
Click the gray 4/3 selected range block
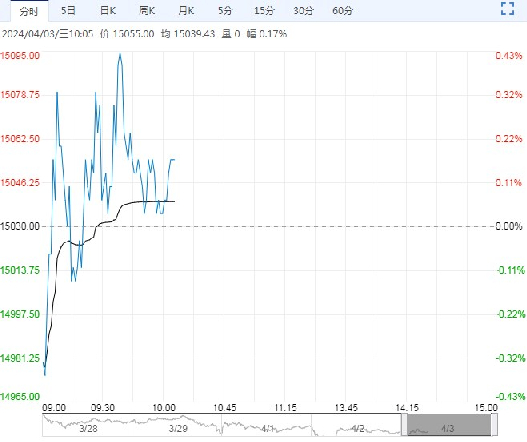(x=449, y=425)
